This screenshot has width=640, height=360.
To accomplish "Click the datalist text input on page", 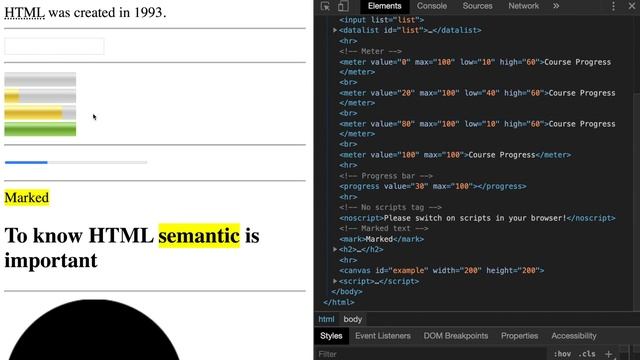I will pos(54,46).
